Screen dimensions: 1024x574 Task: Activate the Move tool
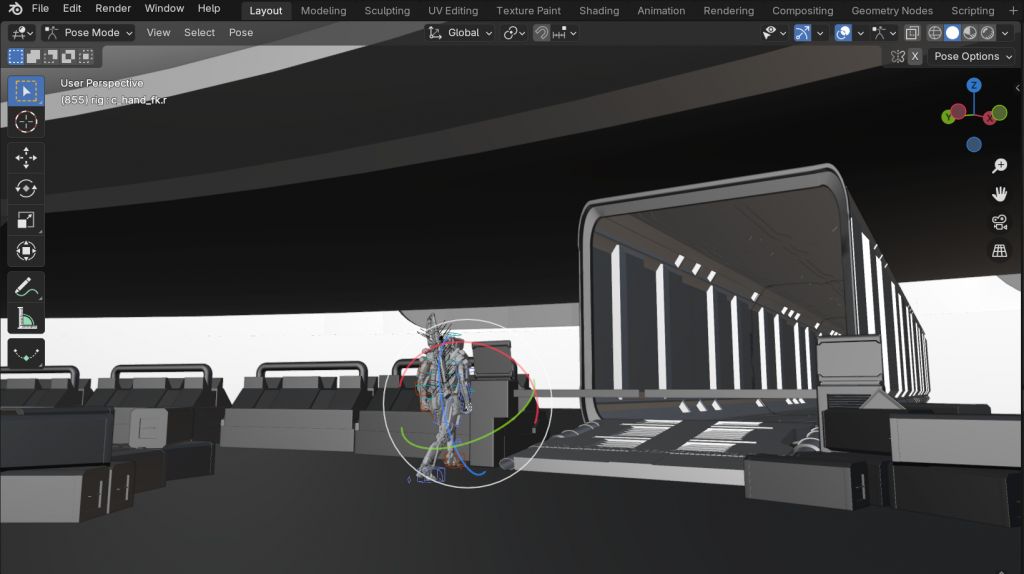[x=26, y=157]
